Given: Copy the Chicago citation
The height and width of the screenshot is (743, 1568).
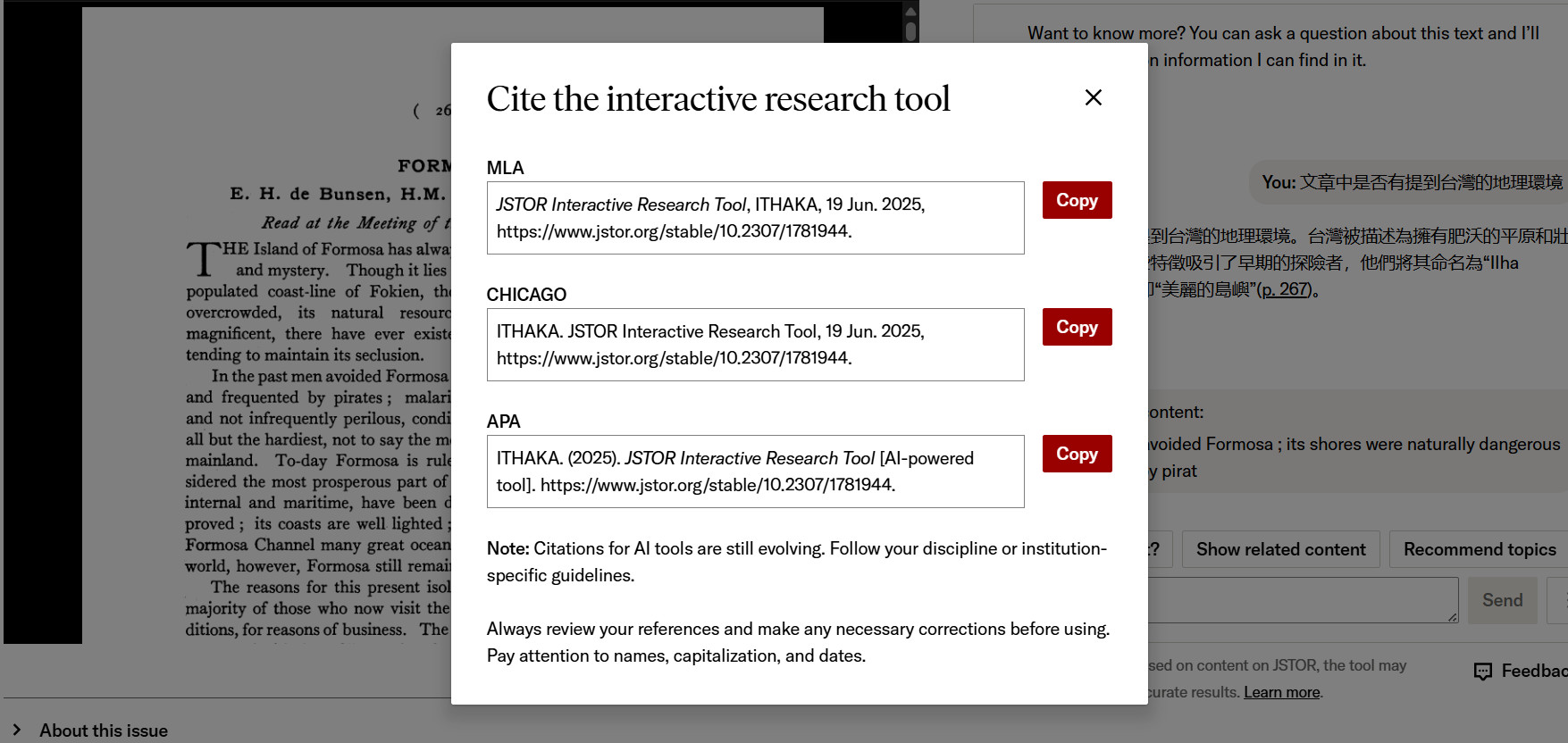Looking at the screenshot, I should point(1077,327).
